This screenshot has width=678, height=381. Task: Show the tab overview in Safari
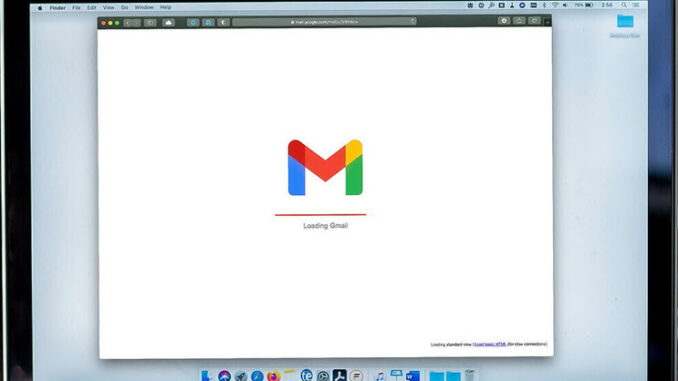(x=534, y=21)
